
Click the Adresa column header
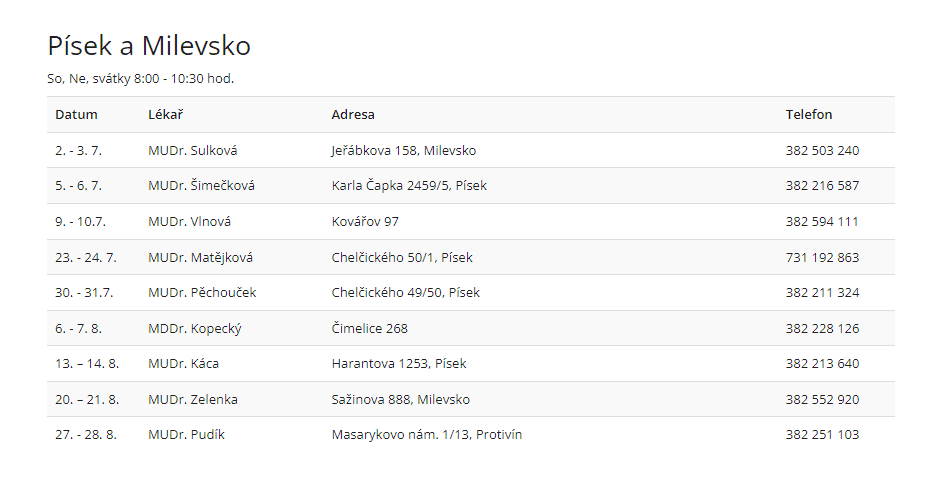(353, 115)
